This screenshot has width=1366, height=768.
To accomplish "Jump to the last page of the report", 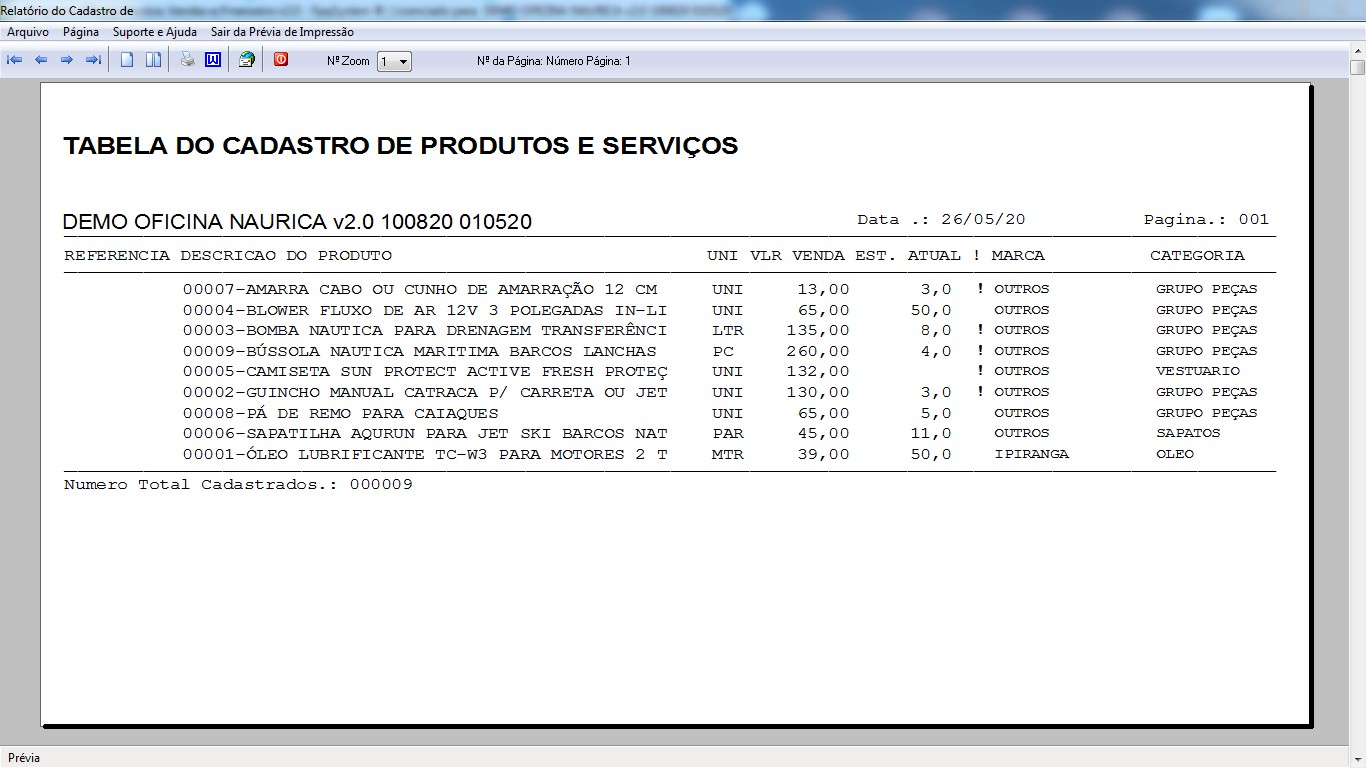I will click(93, 60).
